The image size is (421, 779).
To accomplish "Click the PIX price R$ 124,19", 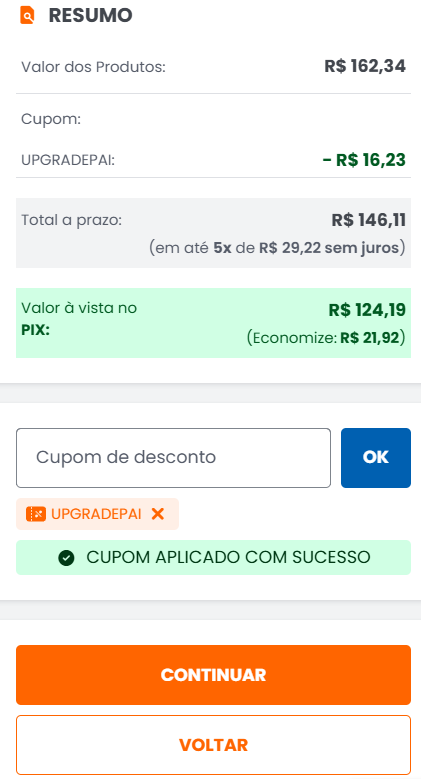I will coord(367,310).
